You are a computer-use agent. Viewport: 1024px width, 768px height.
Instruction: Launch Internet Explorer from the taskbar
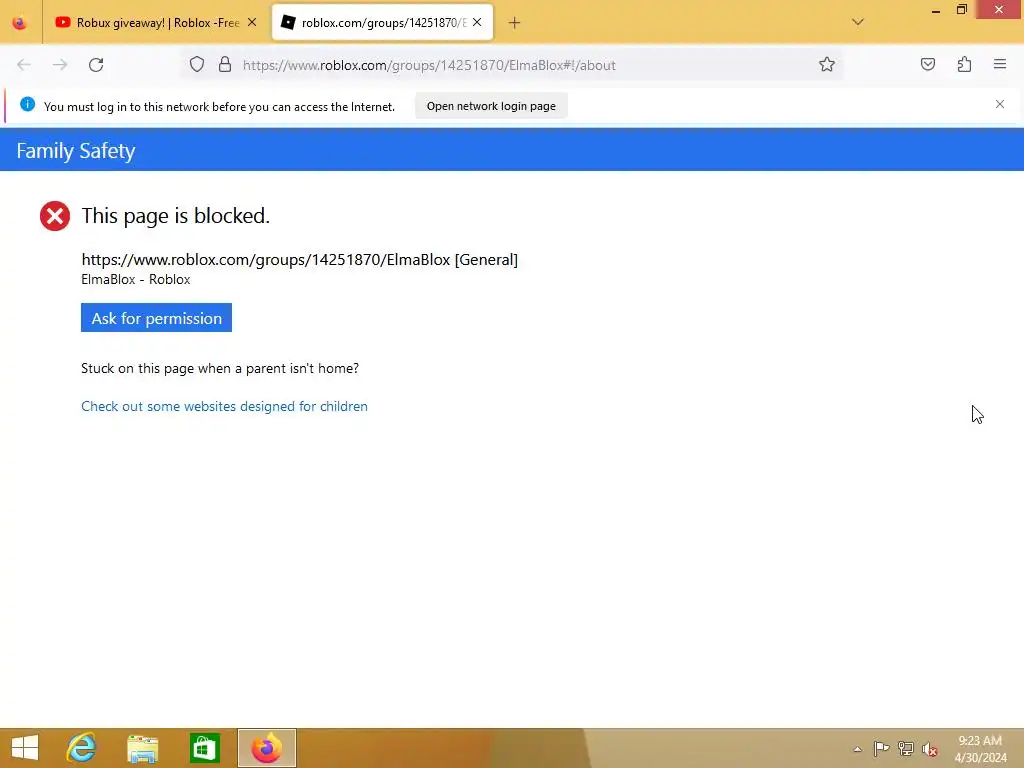[82, 748]
